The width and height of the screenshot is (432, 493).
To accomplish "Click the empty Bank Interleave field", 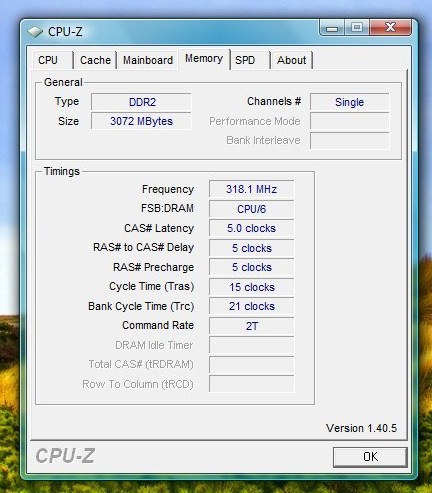I will point(349,140).
